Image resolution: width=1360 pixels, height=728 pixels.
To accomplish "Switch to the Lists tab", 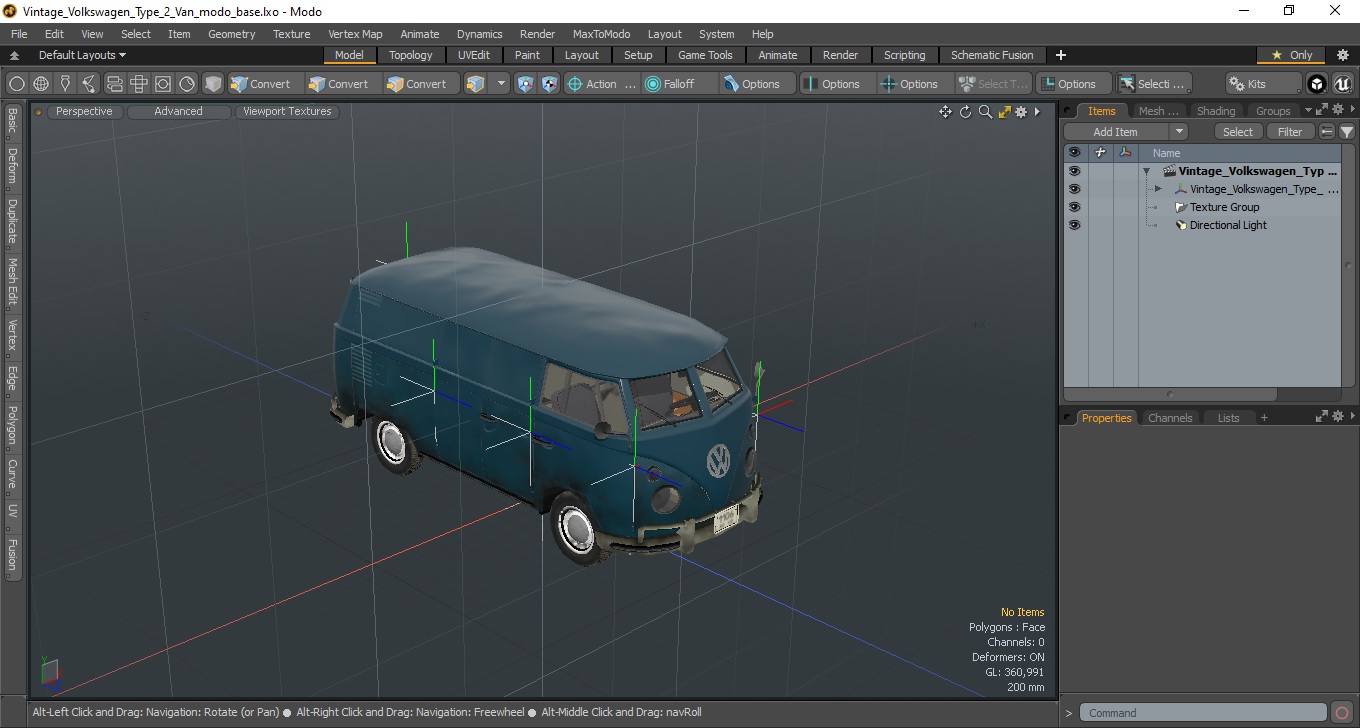I will click(x=1229, y=418).
